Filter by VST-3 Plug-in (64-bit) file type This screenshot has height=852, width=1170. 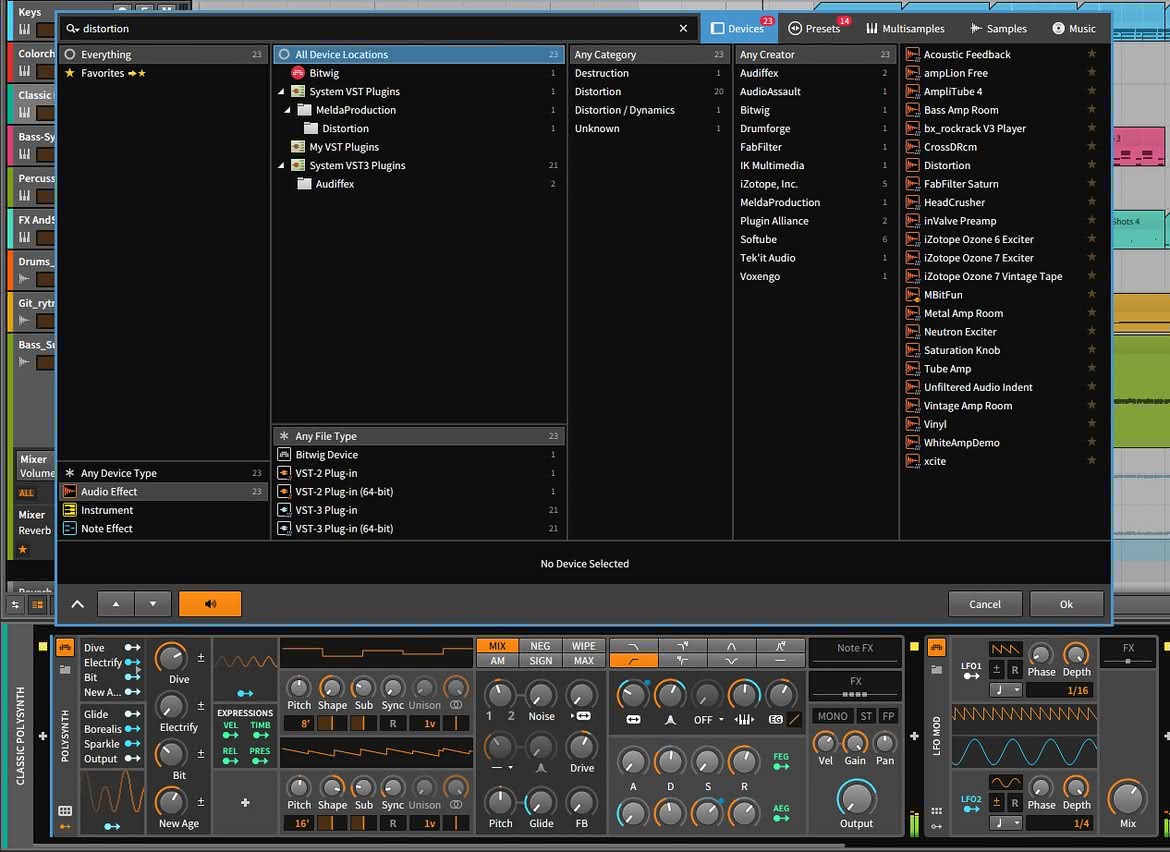point(419,528)
